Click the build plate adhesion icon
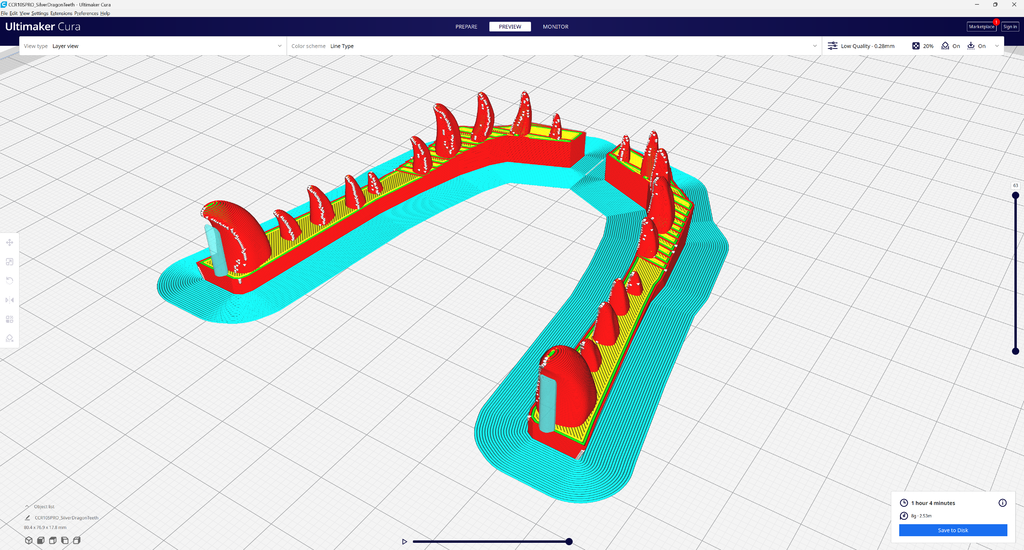 970,46
